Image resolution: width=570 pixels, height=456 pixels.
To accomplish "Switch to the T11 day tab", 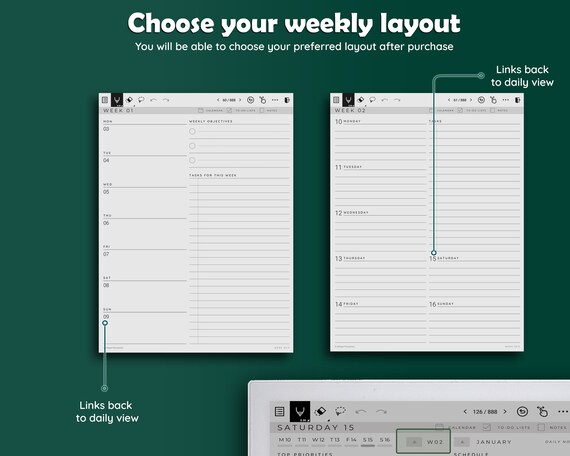I will coord(302,440).
